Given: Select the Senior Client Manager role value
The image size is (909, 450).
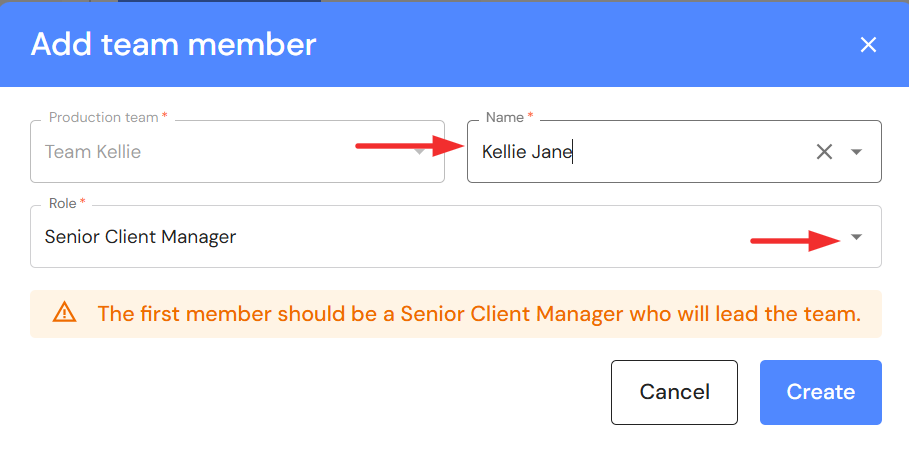Looking at the screenshot, I should click(141, 237).
